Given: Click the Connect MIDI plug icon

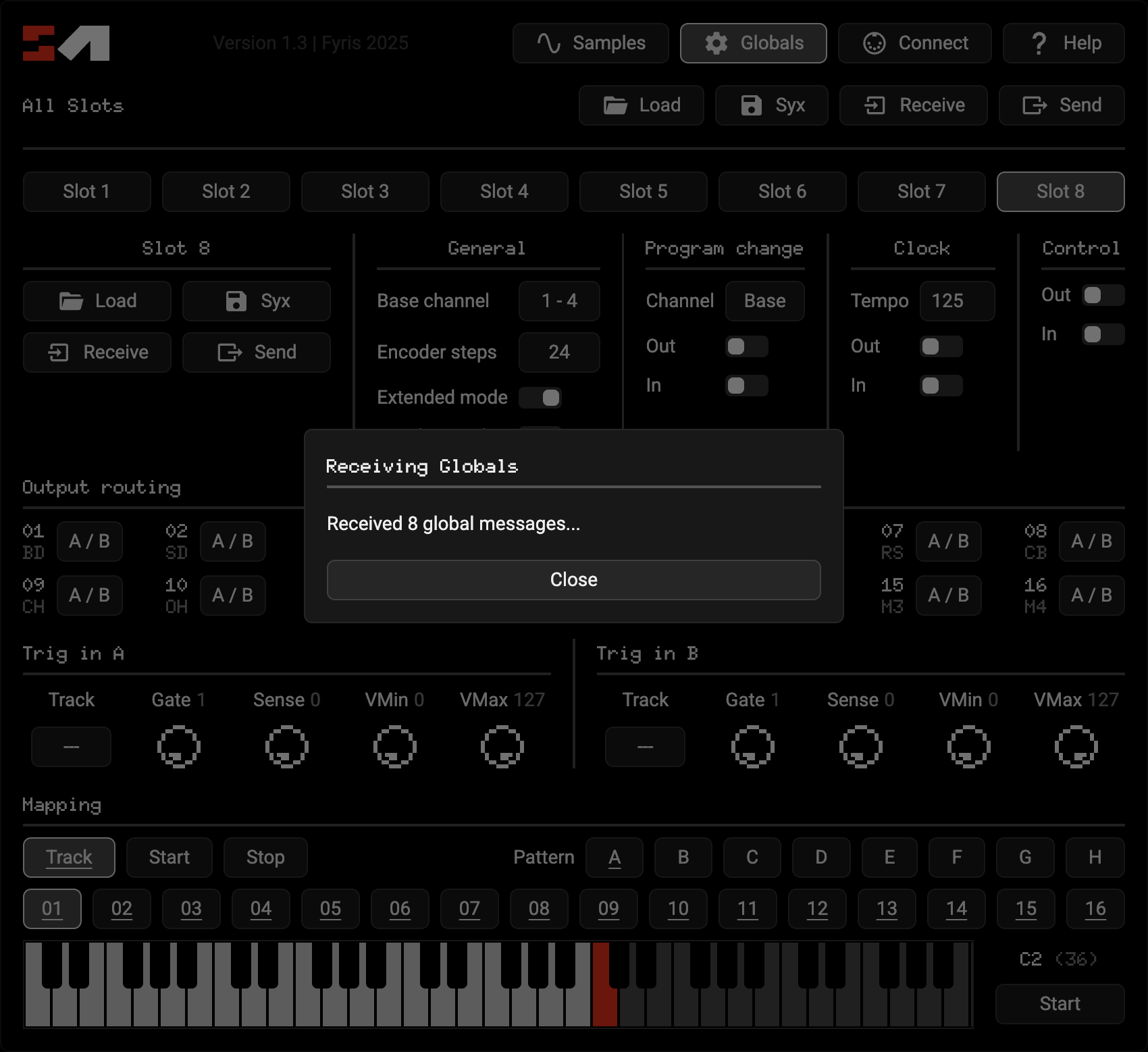Looking at the screenshot, I should 874,43.
